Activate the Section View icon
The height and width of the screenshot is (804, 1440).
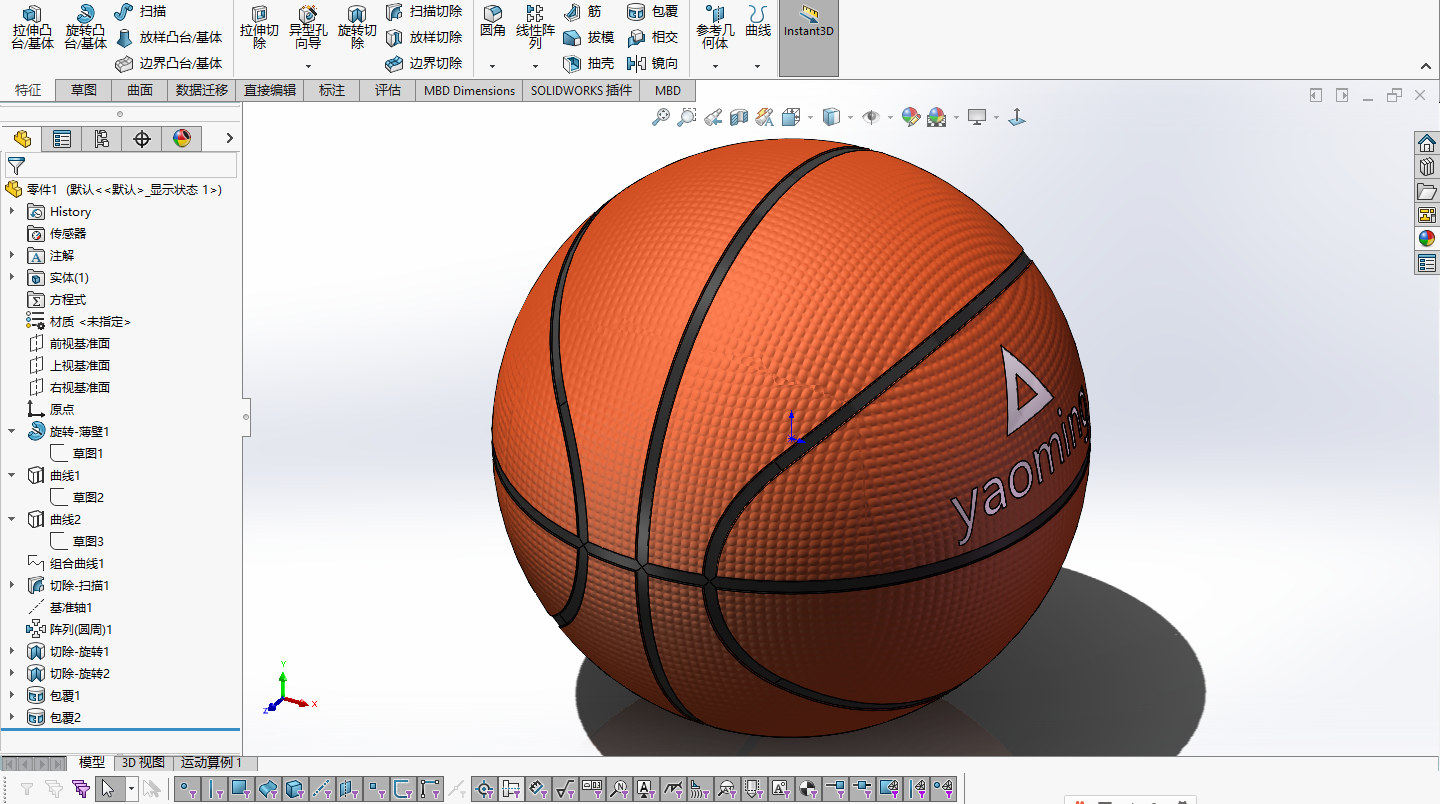739,117
